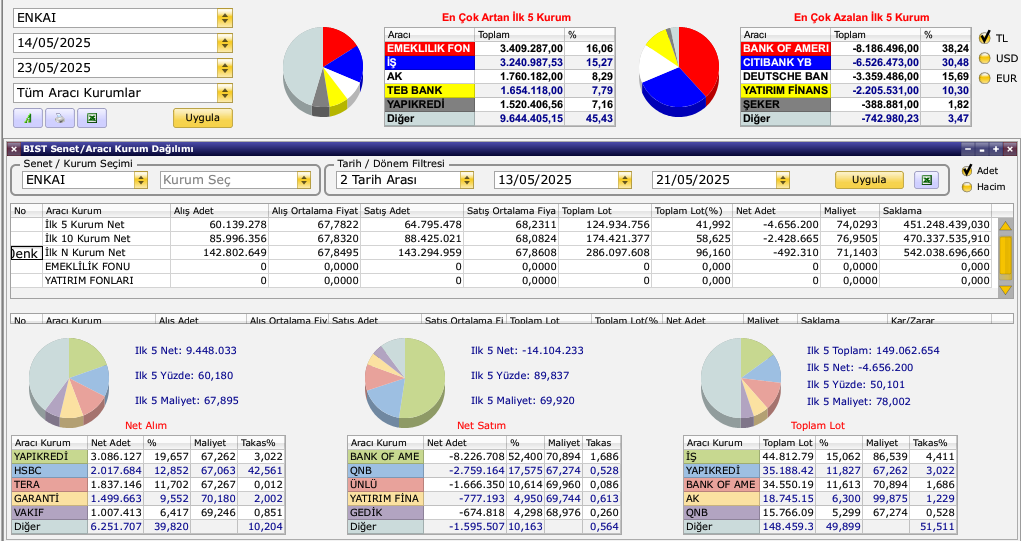1021x541 pixels.
Task: Maximize BIST window with the plus icon
Action: pyautogui.click(x=996, y=149)
